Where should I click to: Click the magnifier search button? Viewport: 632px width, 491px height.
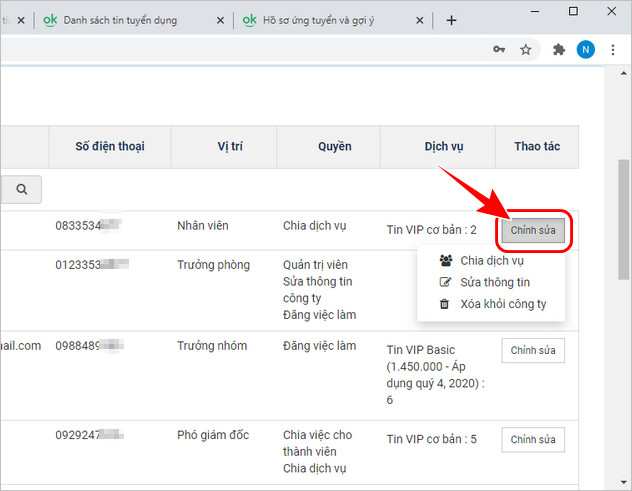[x=21, y=188]
